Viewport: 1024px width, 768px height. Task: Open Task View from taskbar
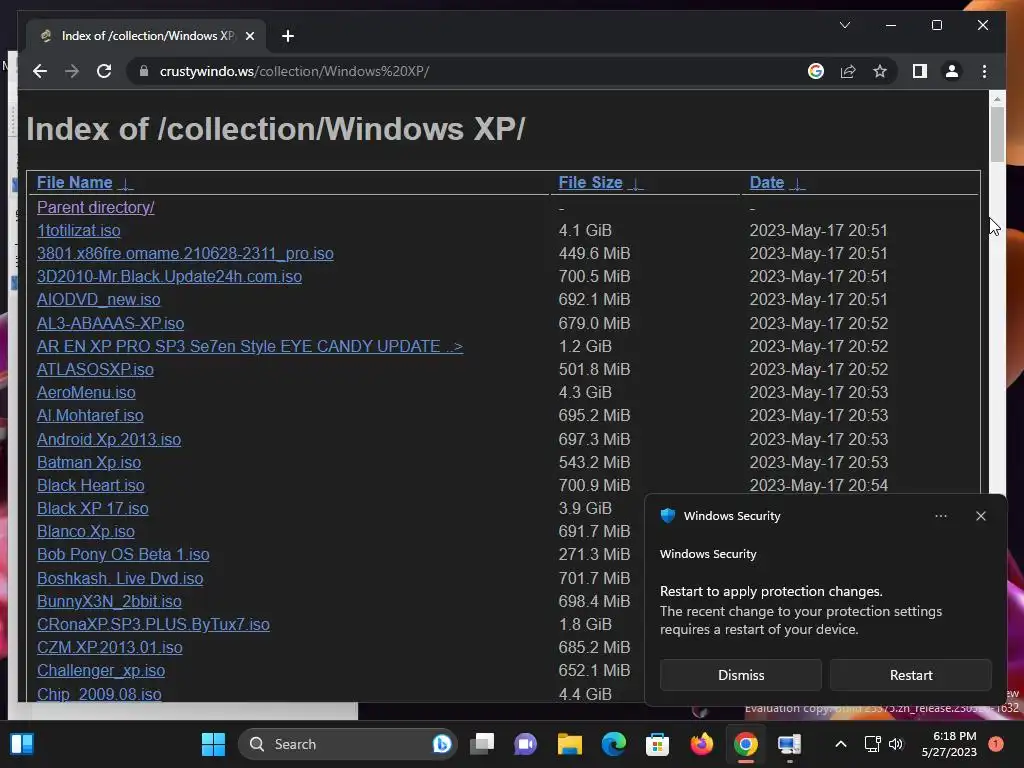click(x=482, y=744)
